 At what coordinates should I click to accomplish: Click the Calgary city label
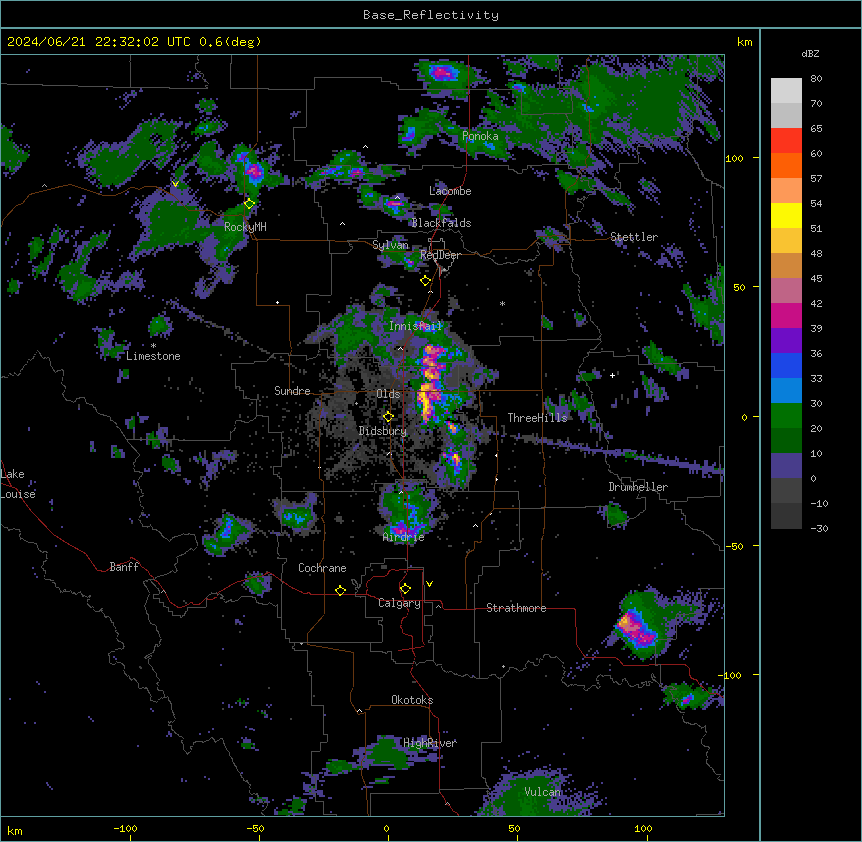tap(399, 603)
